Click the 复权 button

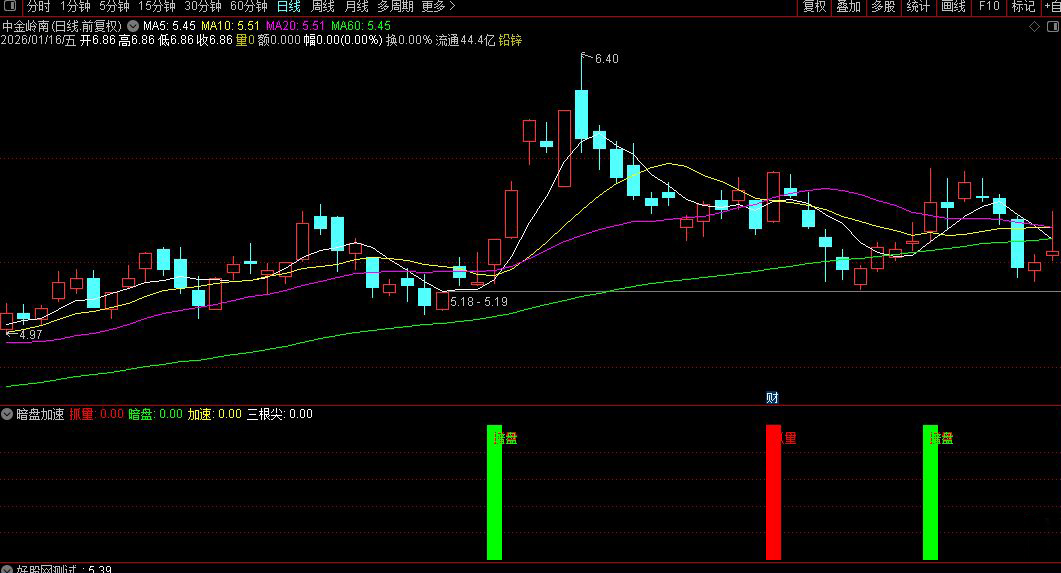(x=814, y=7)
